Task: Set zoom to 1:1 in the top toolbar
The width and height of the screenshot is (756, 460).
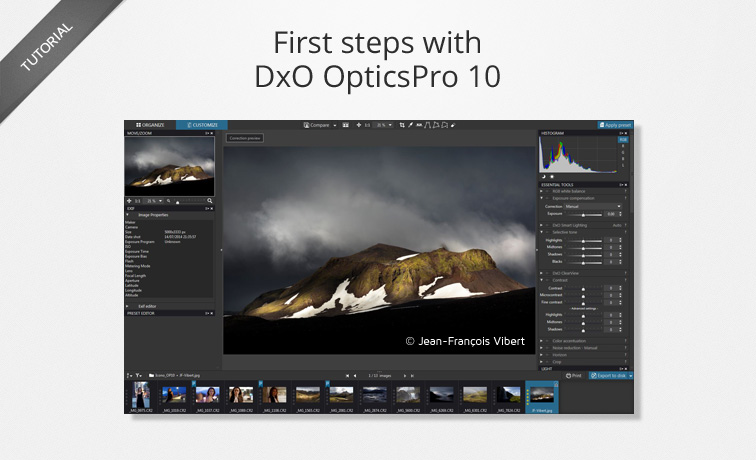Action: coord(367,125)
